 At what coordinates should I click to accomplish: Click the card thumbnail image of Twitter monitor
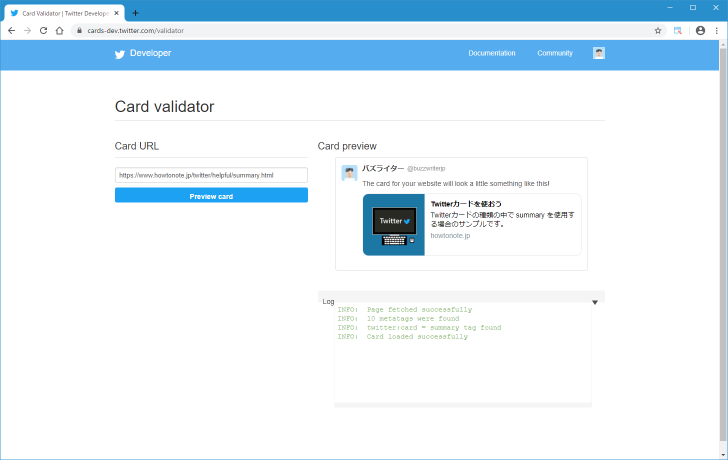pos(394,225)
